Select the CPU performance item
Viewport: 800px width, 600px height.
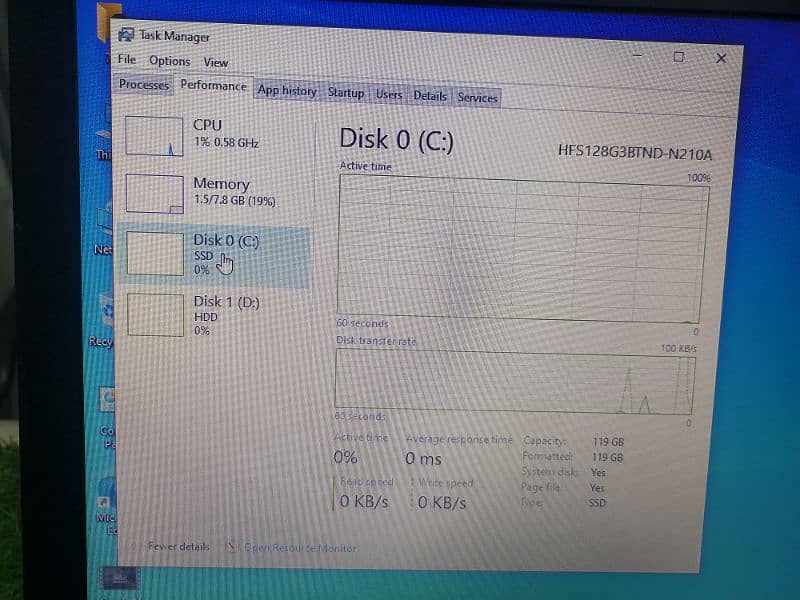pyautogui.click(x=214, y=135)
